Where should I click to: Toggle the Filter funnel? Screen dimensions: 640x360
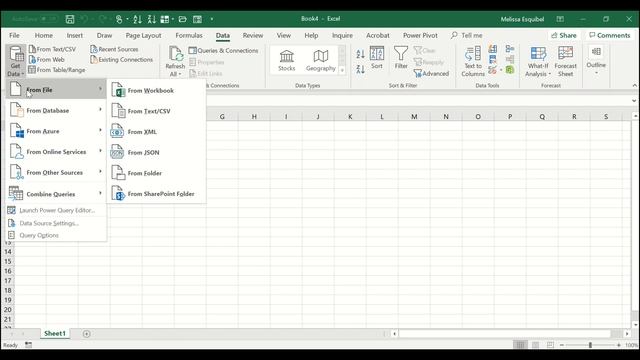point(401,58)
